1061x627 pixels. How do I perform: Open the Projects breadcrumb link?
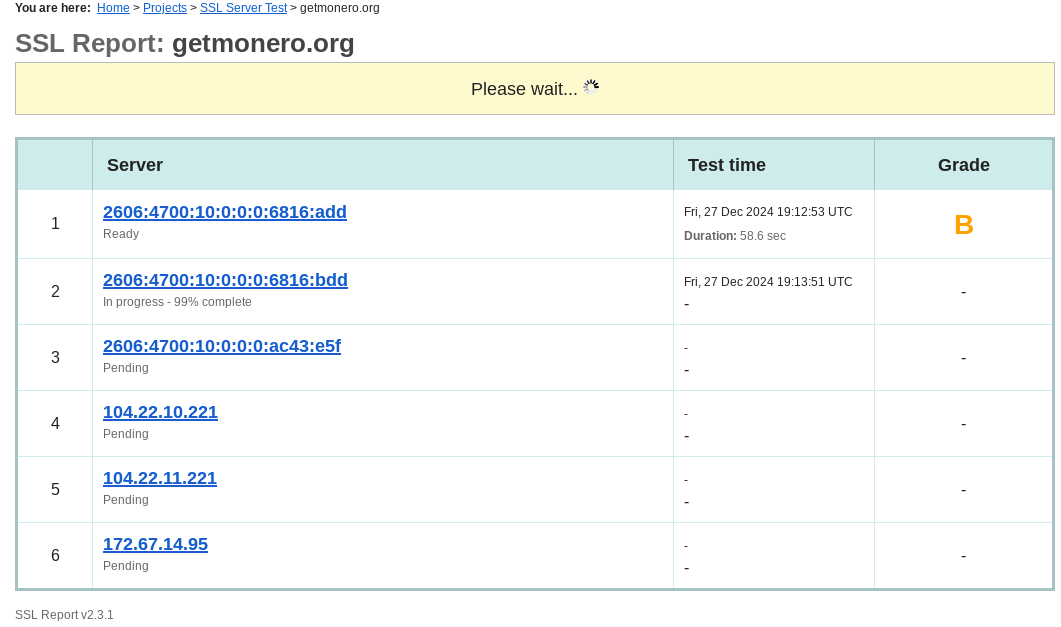pyautogui.click(x=165, y=8)
